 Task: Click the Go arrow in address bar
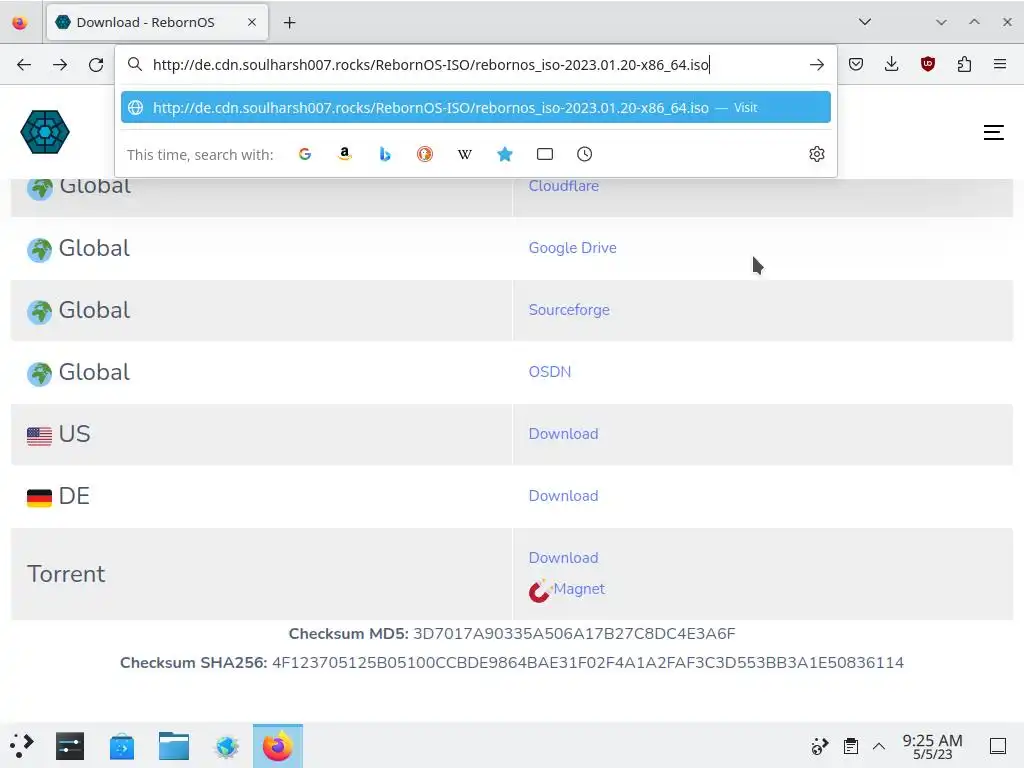[816, 65]
